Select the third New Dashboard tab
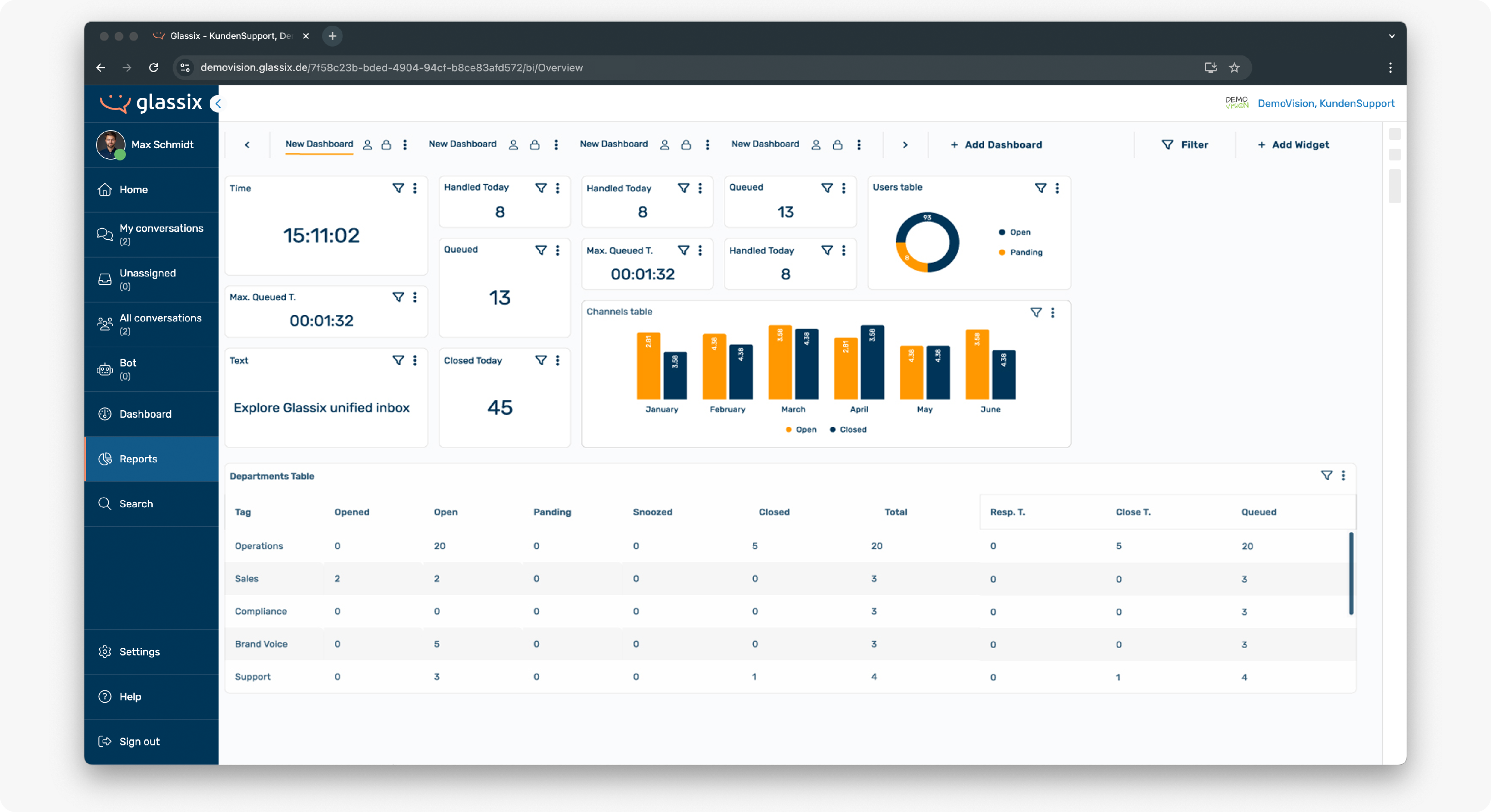 [x=613, y=144]
